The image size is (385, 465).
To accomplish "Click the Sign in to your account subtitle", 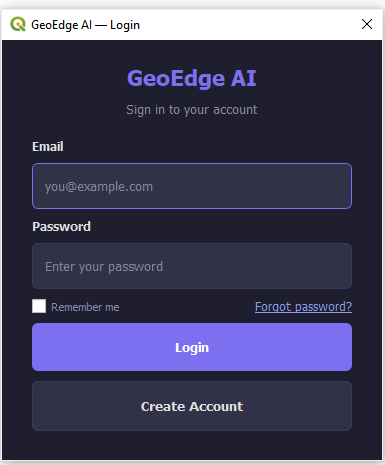I will 192,110.
